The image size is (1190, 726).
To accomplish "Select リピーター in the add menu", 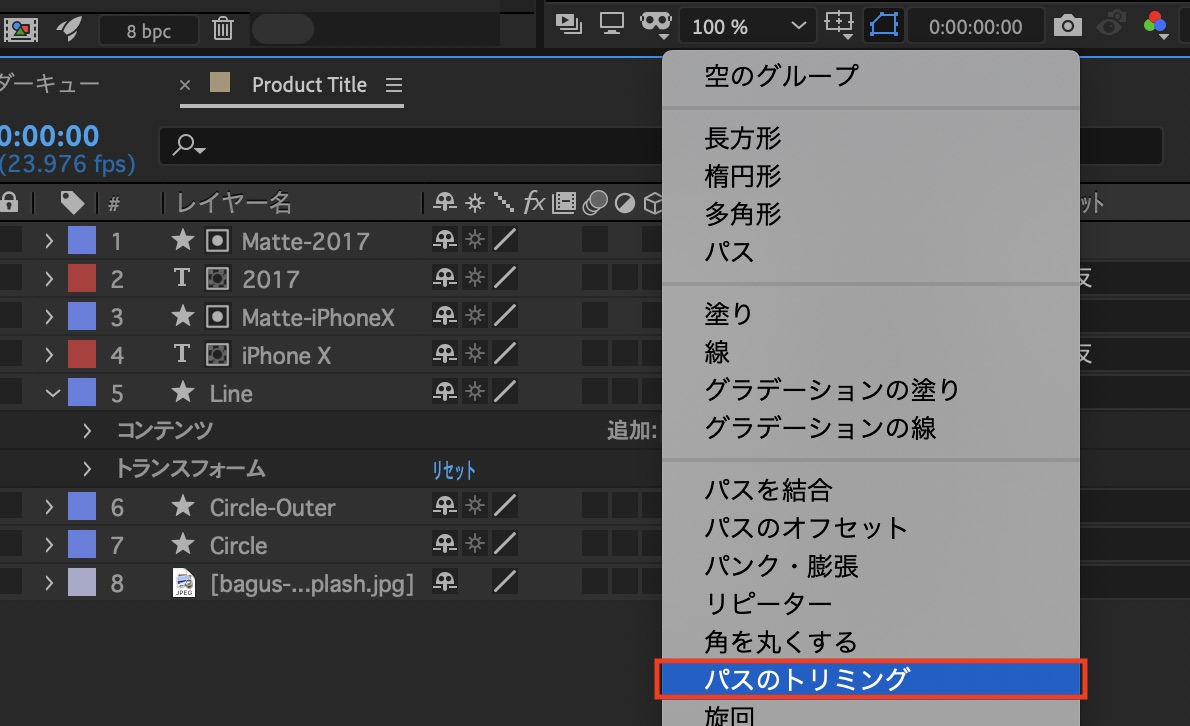I will (x=768, y=604).
